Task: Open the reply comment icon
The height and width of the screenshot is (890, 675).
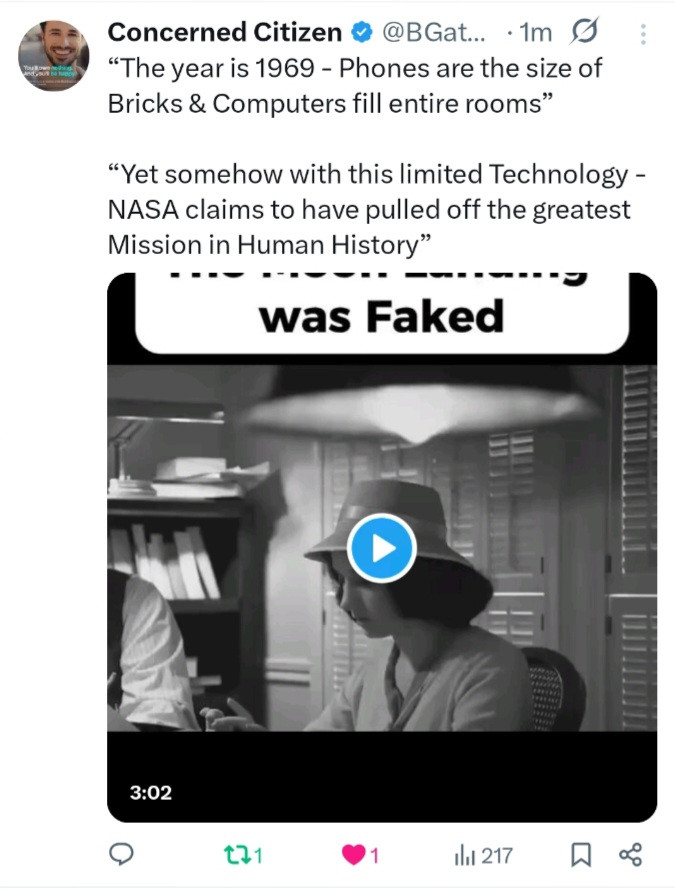Action: (x=121, y=854)
